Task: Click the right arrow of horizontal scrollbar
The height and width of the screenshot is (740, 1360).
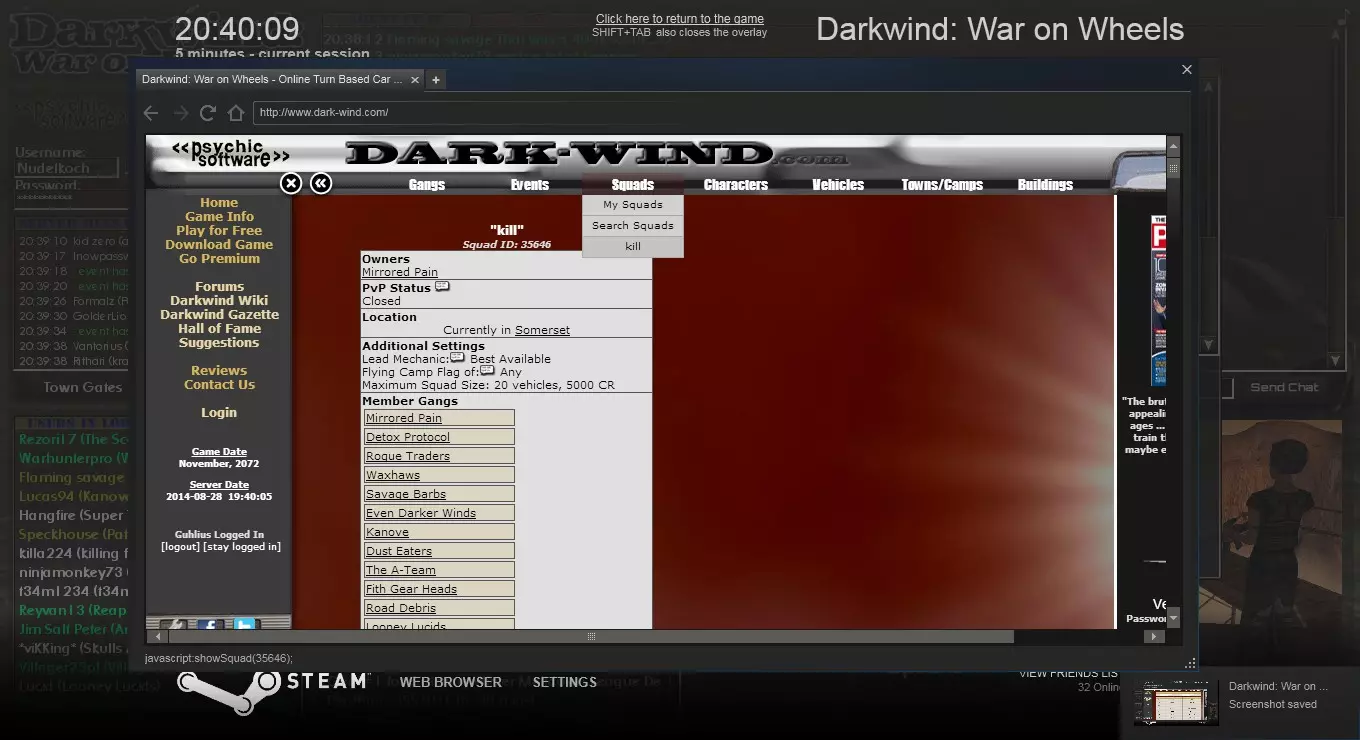Action: 1153,636
